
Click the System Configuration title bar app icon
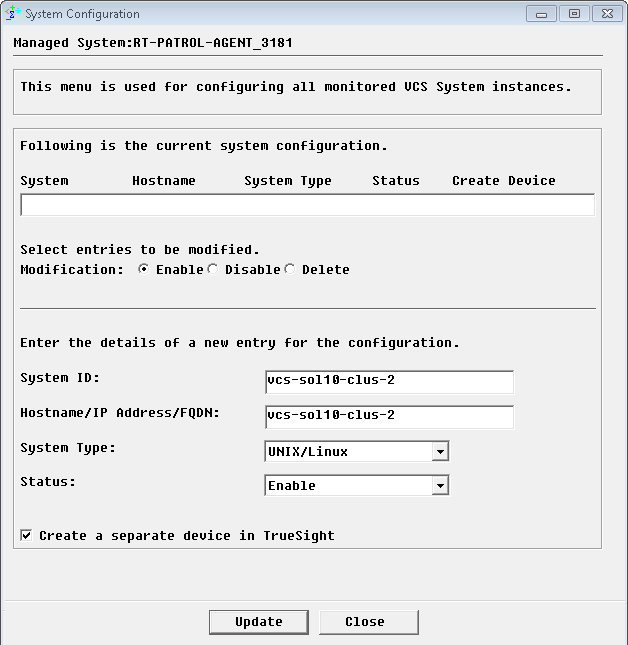pyautogui.click(x=12, y=14)
